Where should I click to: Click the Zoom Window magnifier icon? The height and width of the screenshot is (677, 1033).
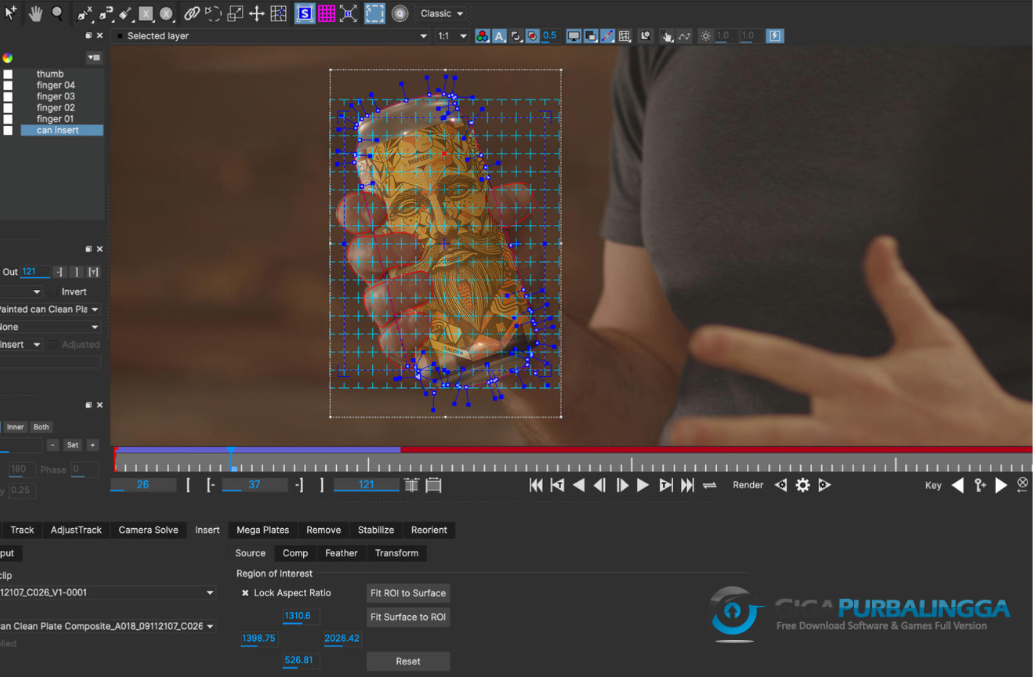(646, 36)
